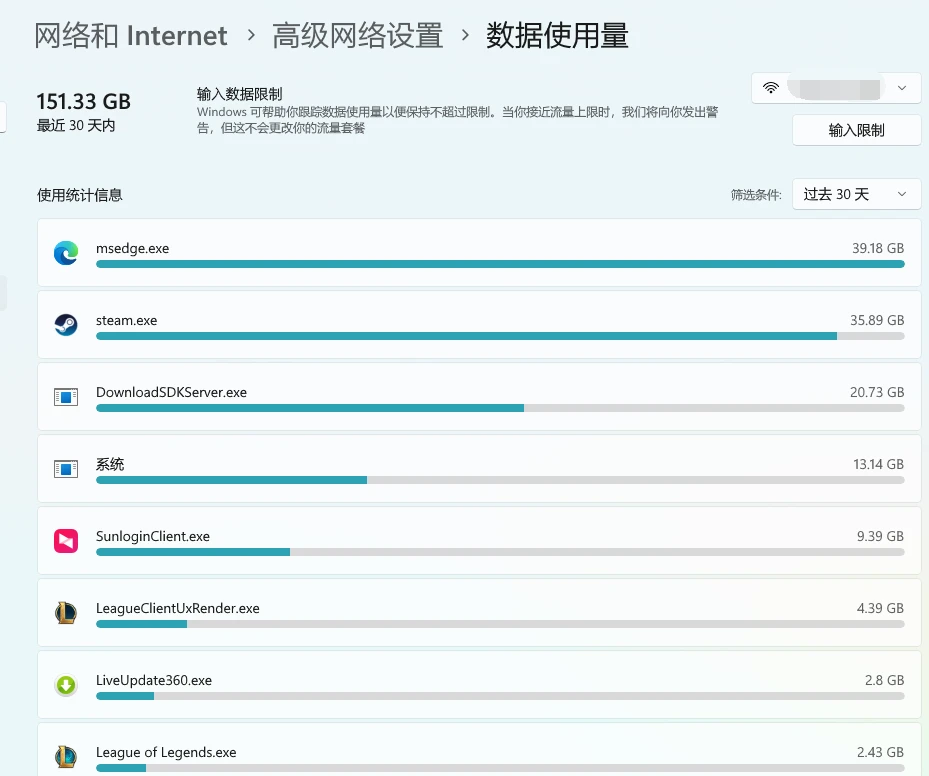Click the steam.exe usage bar
Screen dimensions: 929x776
[500, 336]
